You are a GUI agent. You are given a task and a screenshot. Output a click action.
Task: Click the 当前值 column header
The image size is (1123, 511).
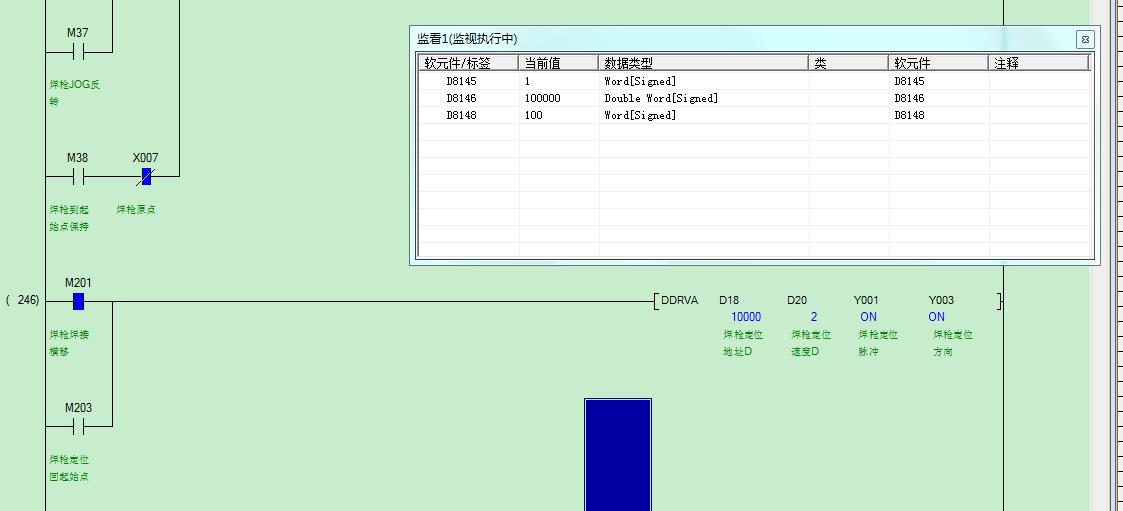557,63
